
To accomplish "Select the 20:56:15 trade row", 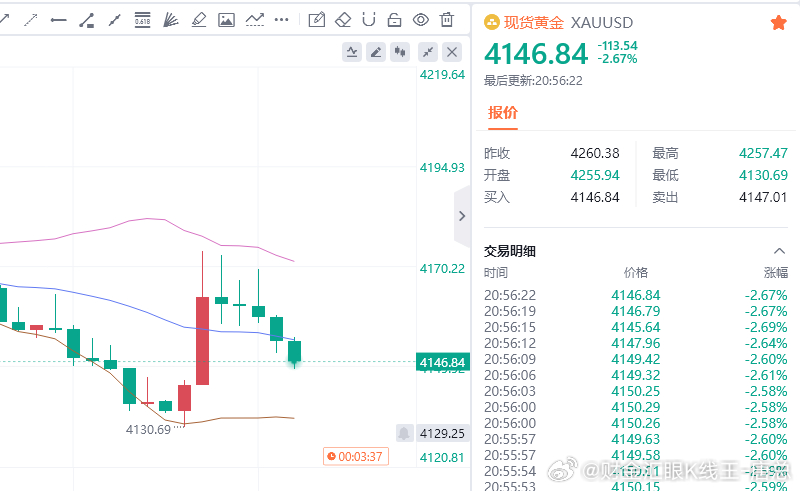I will (636, 327).
